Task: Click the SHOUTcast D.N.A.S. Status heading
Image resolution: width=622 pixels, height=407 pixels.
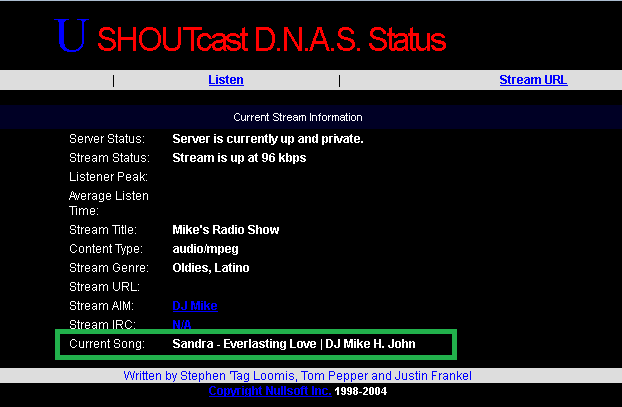Action: (272, 40)
